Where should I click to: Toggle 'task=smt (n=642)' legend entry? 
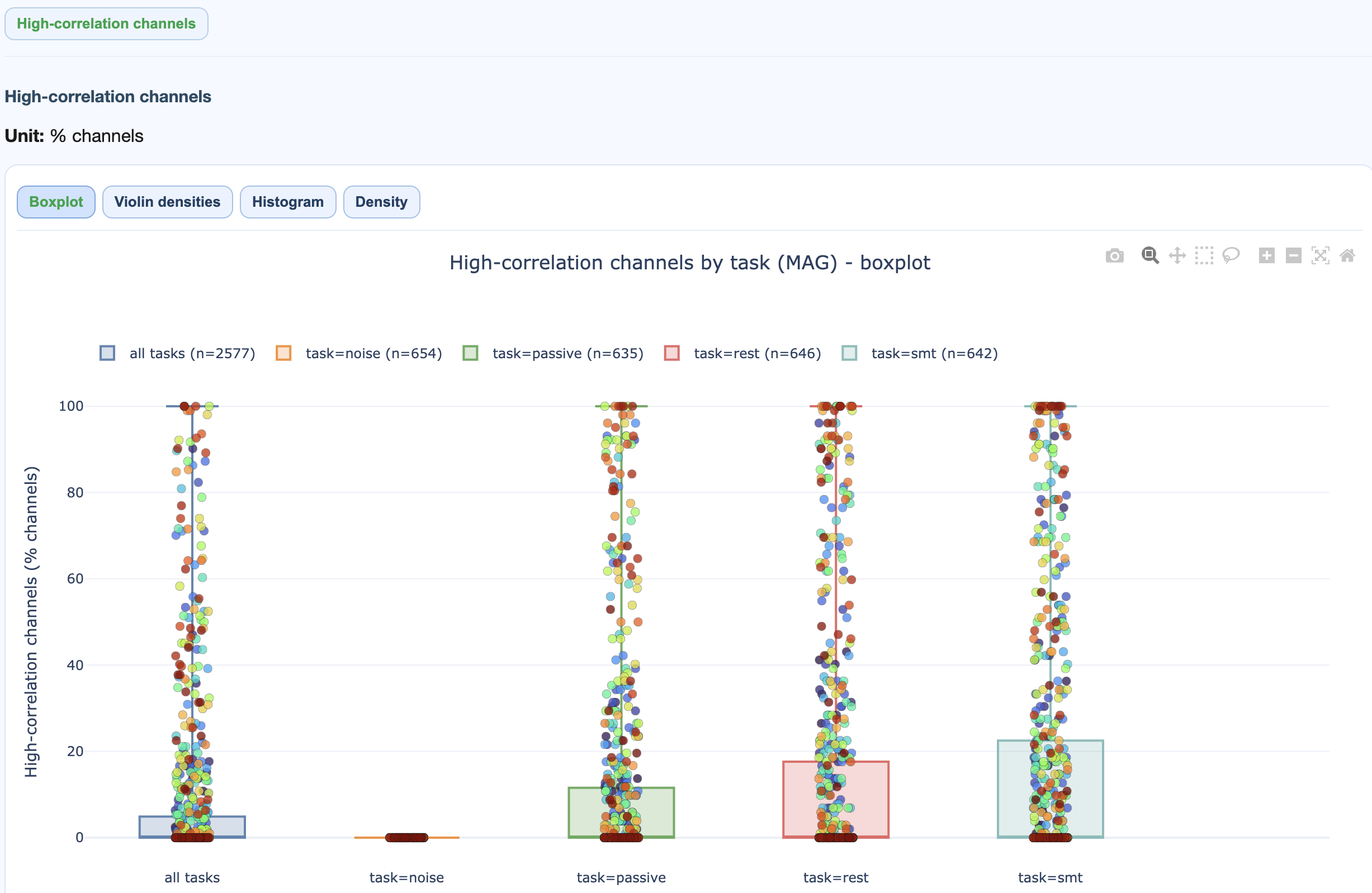(x=920, y=353)
